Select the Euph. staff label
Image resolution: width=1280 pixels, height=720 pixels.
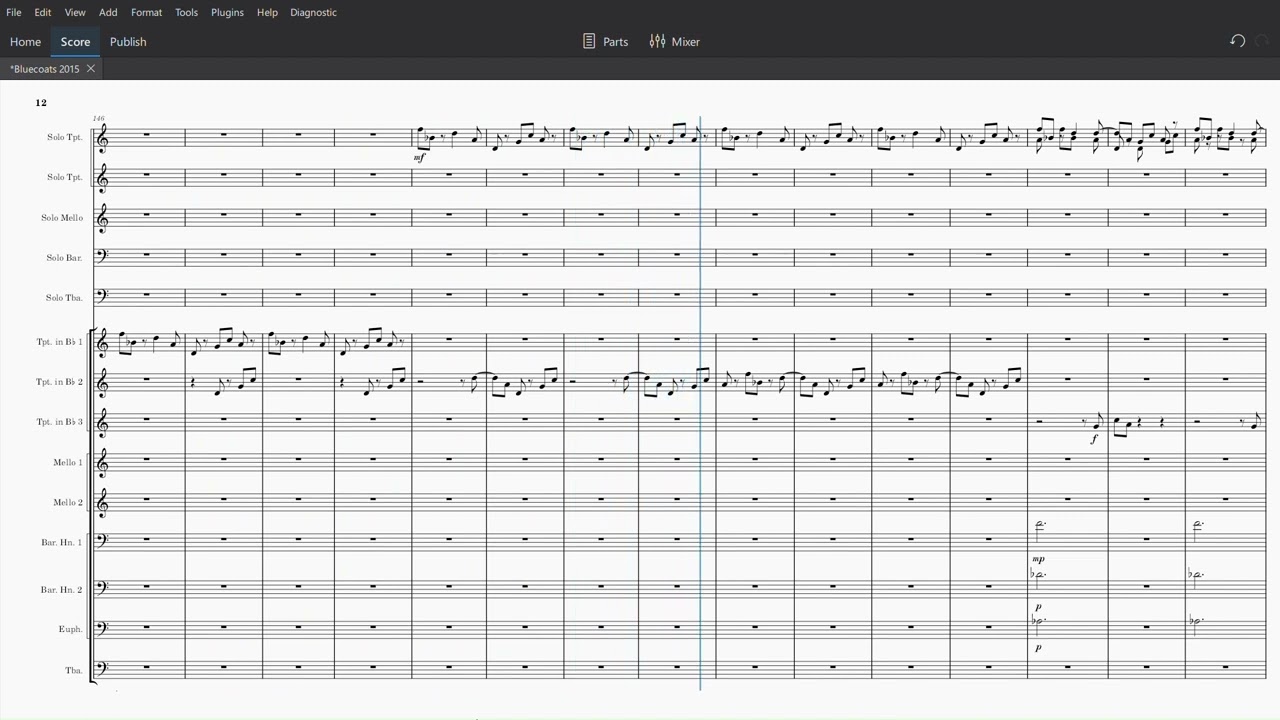click(x=70, y=629)
